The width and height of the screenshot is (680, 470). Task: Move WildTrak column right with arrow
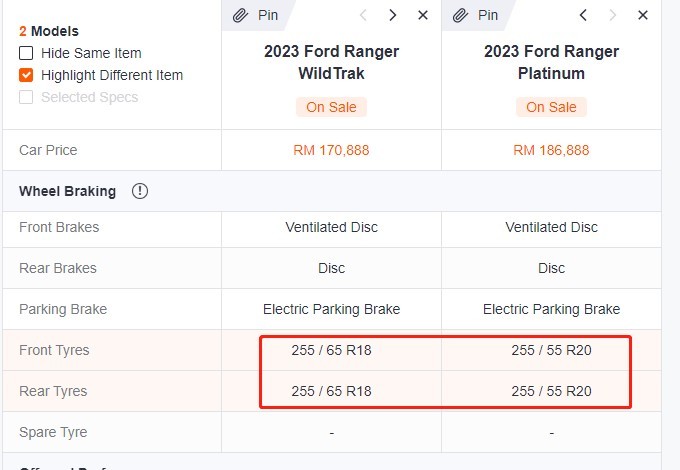[x=393, y=15]
